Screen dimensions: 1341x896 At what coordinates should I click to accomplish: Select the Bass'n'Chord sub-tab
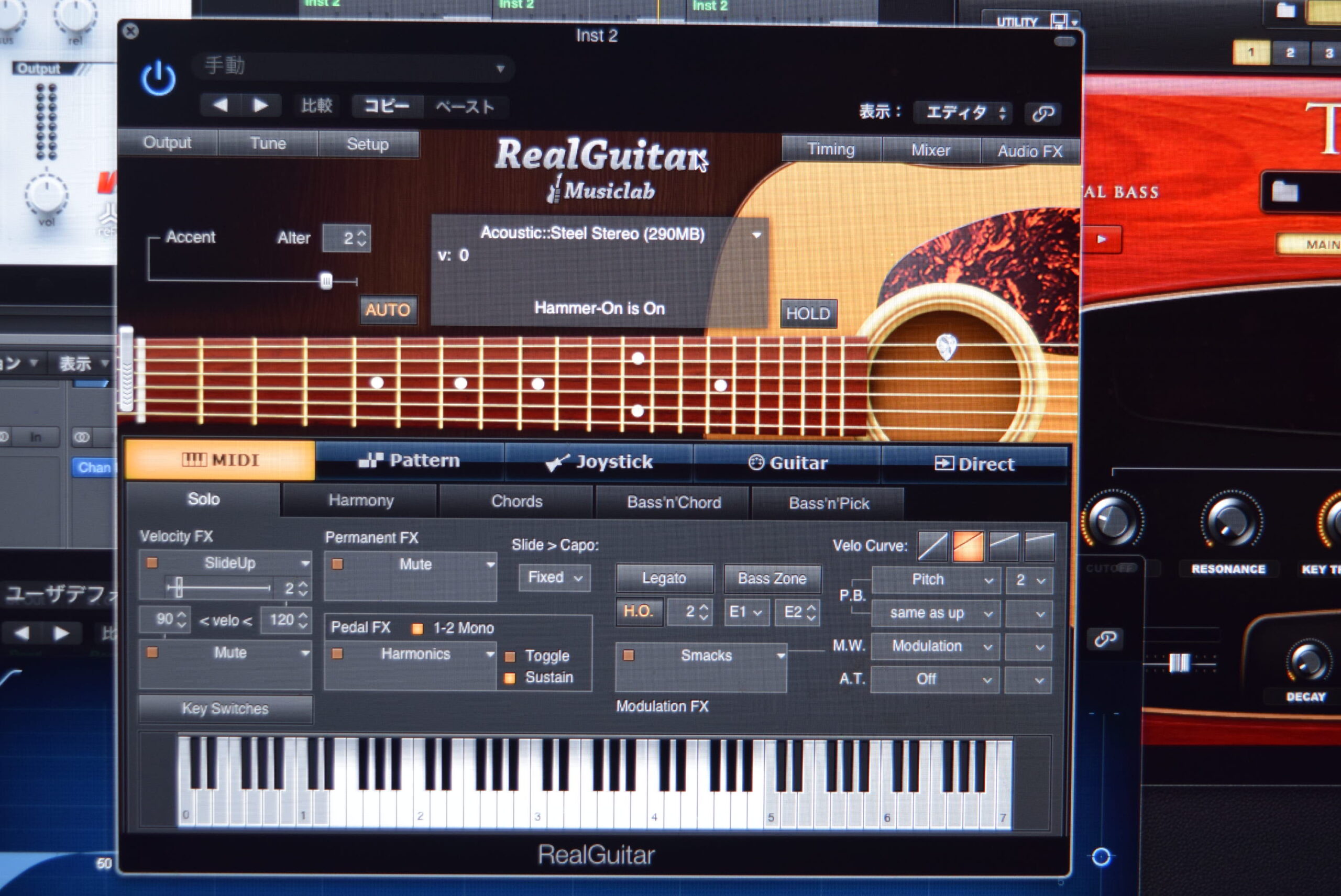click(x=673, y=503)
